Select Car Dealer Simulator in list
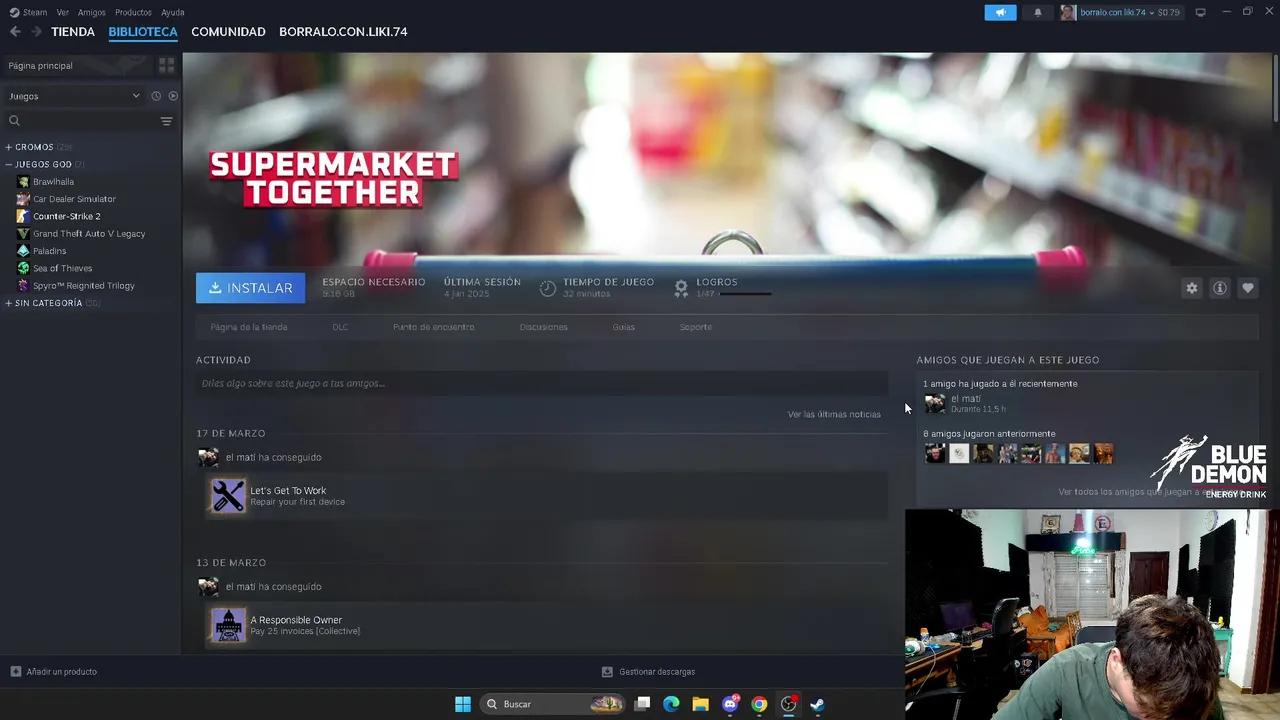 pyautogui.click(x=74, y=199)
